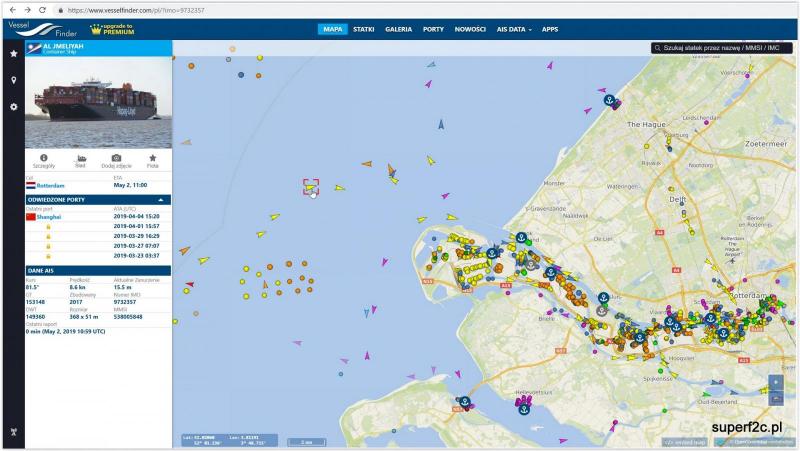800x451 pixels.
Task: Select the highlighted vessel on the map
Action: coord(311,186)
